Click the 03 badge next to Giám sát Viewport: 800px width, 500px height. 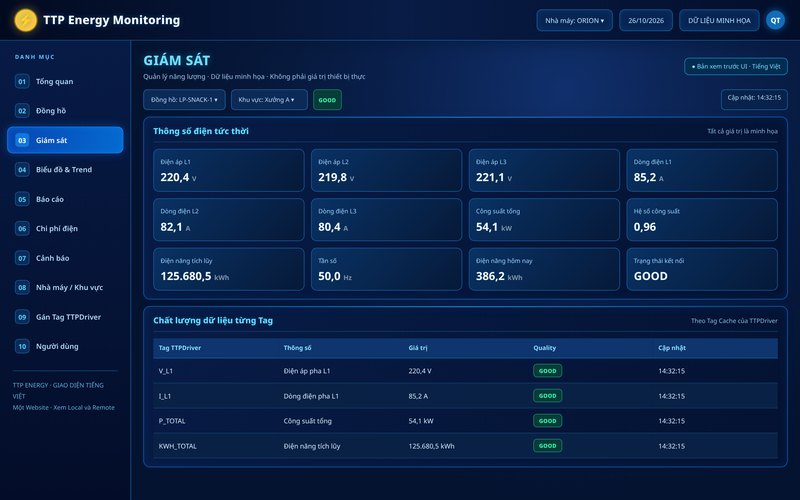tap(22, 140)
